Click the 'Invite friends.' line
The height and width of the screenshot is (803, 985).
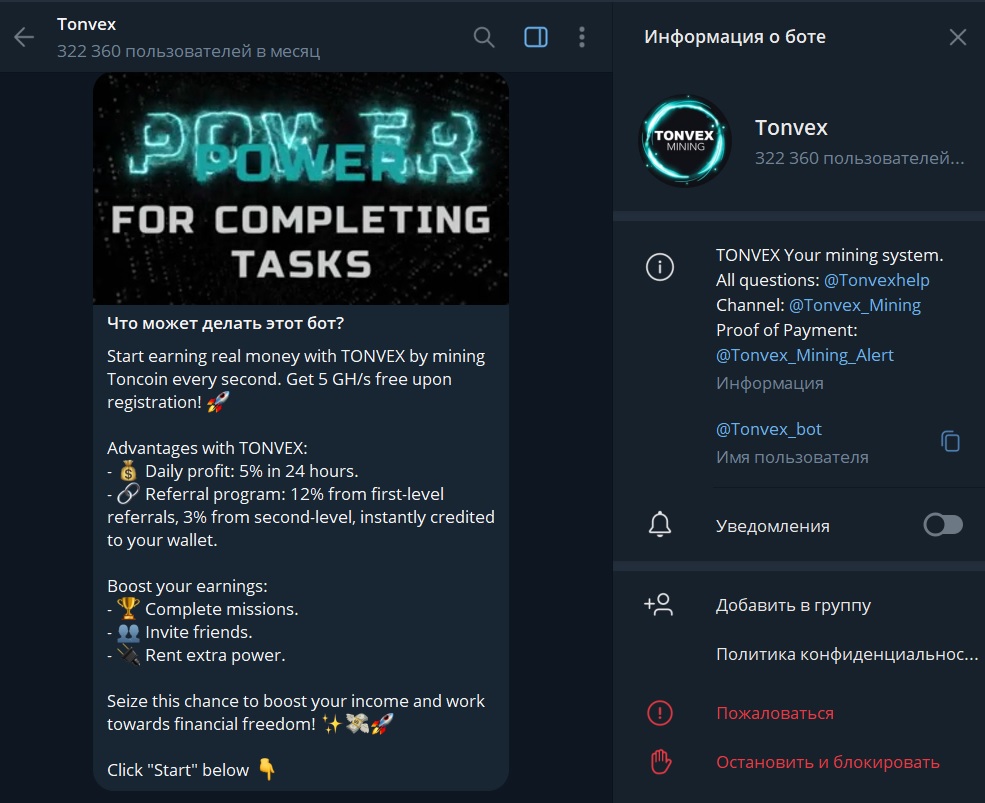[180, 632]
